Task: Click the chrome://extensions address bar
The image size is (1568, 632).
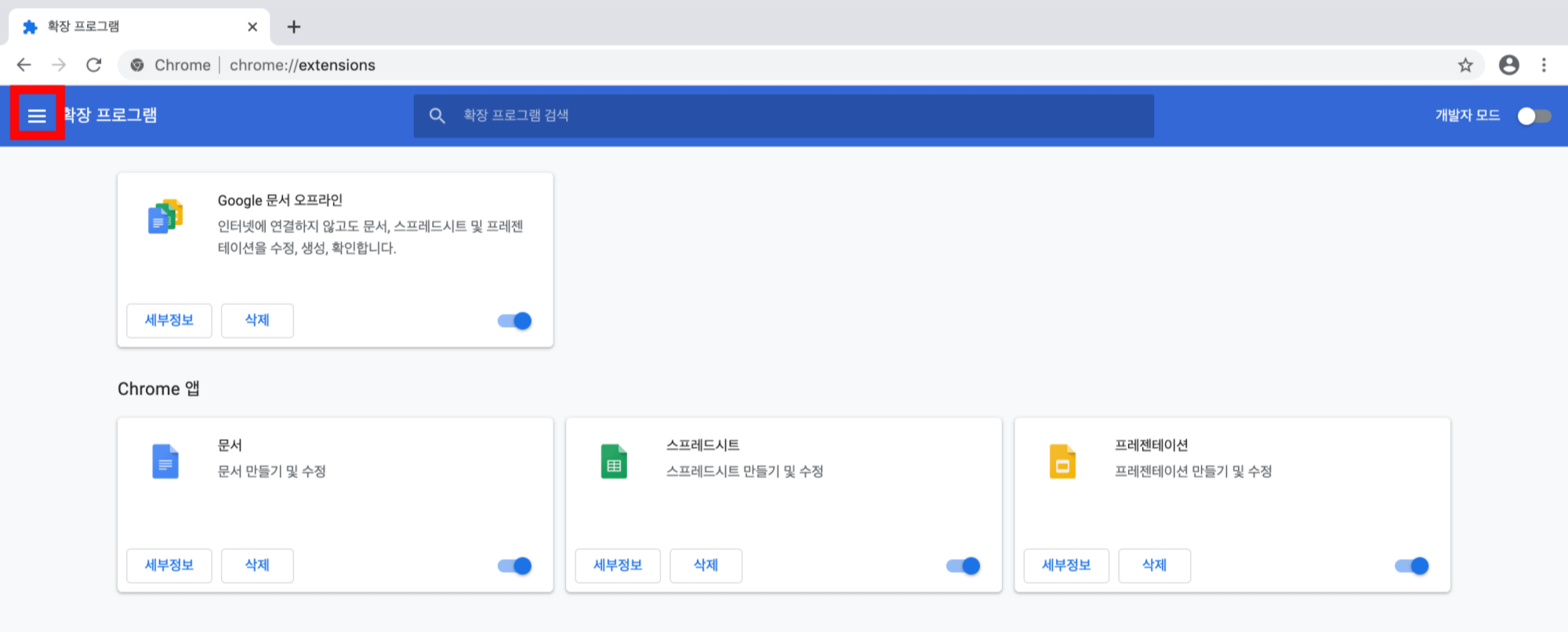Action: 800,65
